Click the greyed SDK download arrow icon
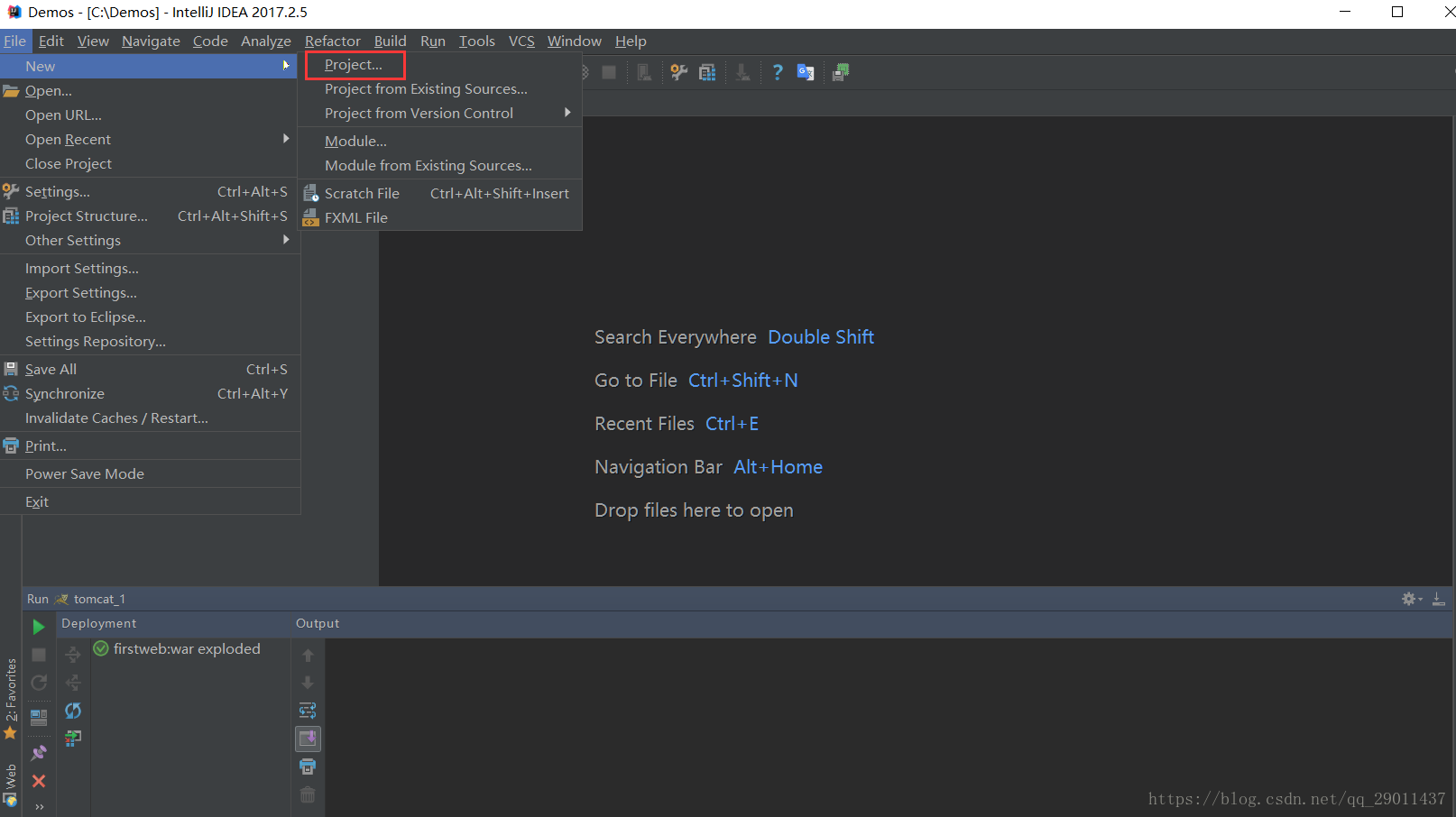The image size is (1456, 817). [x=742, y=72]
